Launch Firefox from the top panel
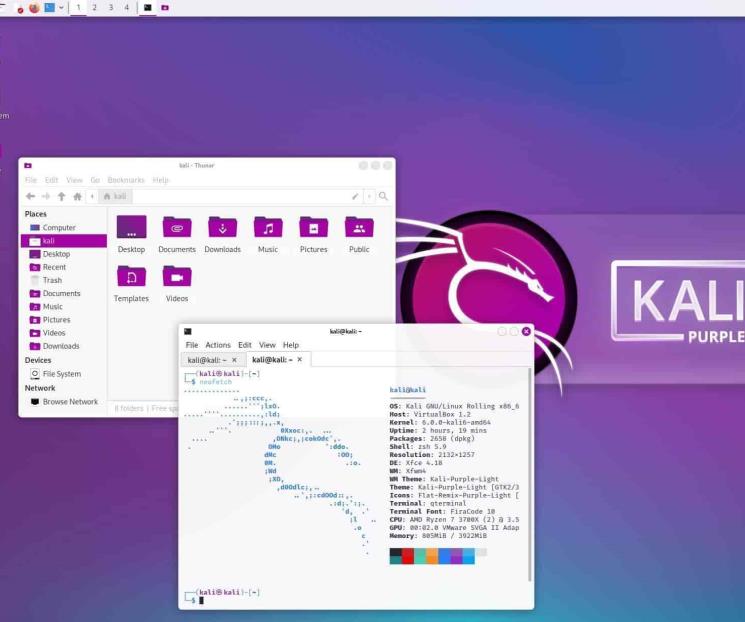Viewport: 745px width, 622px height. click(x=34, y=7)
